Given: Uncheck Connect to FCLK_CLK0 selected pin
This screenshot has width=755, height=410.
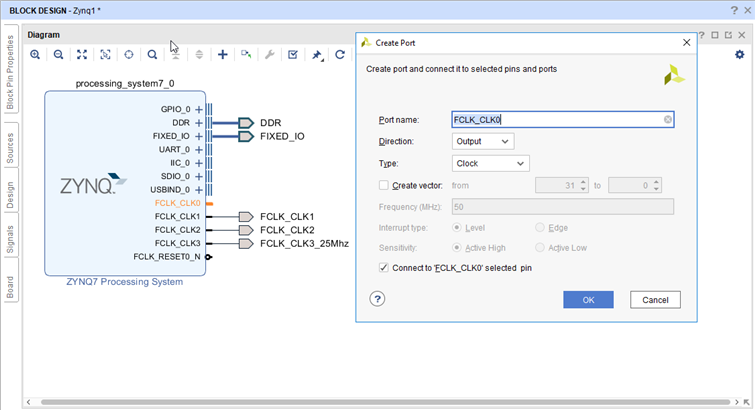Looking at the screenshot, I should [384, 268].
